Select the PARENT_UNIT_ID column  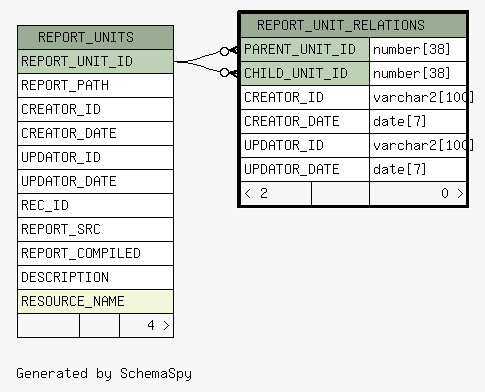point(305,49)
